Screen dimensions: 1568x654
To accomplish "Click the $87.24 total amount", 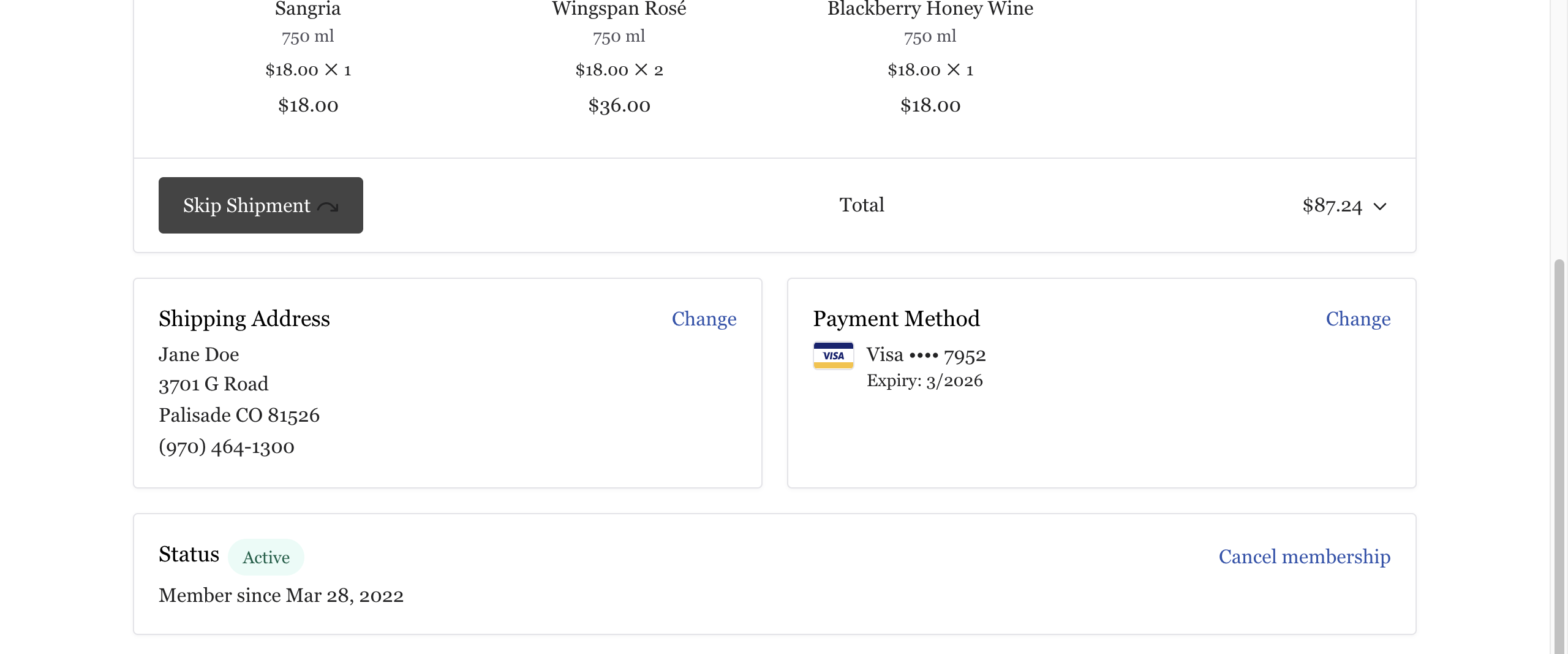I will [x=1332, y=205].
